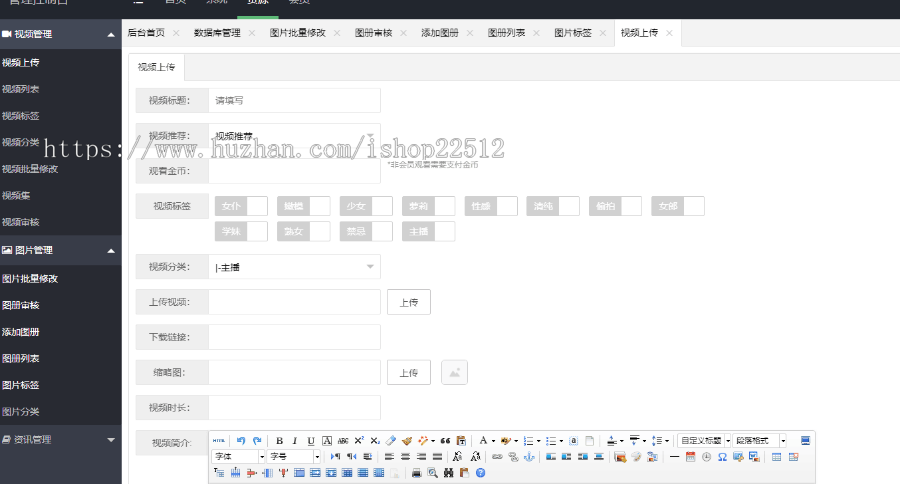Toggle the 少女 tag switch

click(366, 206)
